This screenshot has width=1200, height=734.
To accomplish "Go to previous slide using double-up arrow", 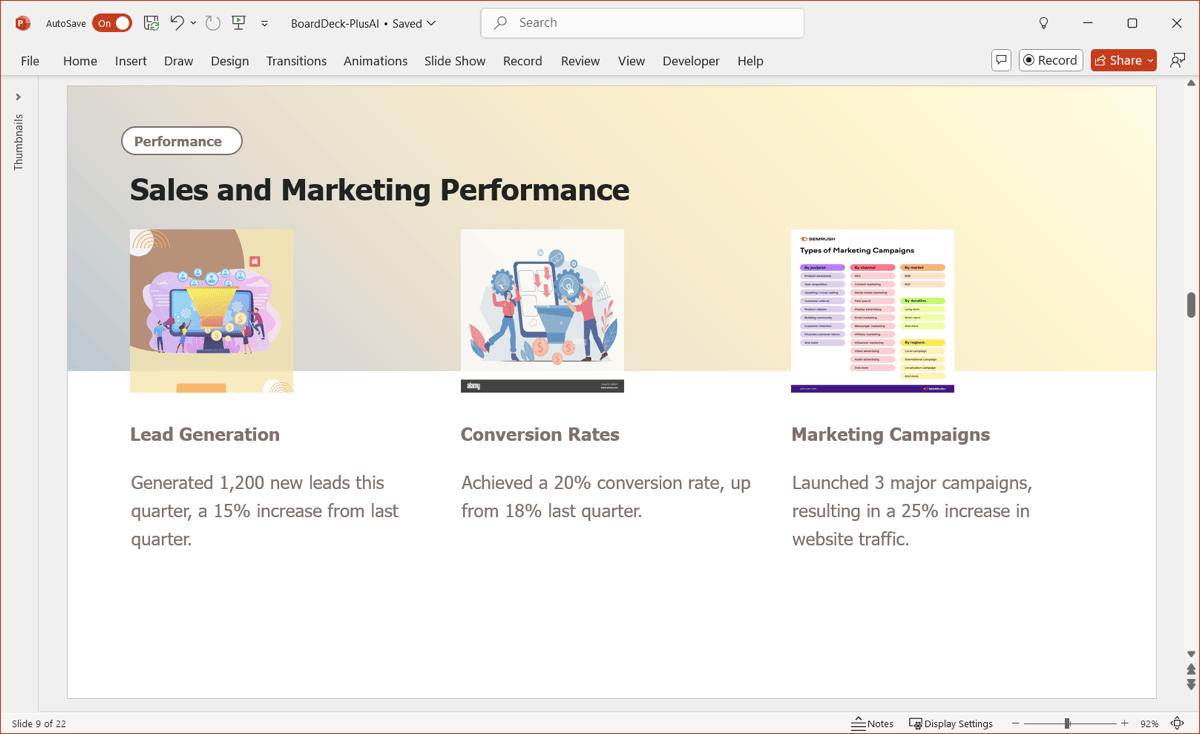I will click(1191, 669).
